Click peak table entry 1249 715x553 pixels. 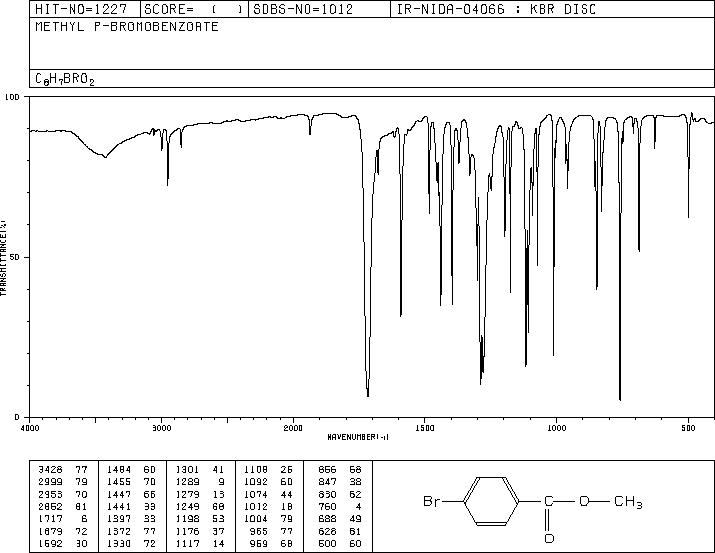click(x=187, y=506)
